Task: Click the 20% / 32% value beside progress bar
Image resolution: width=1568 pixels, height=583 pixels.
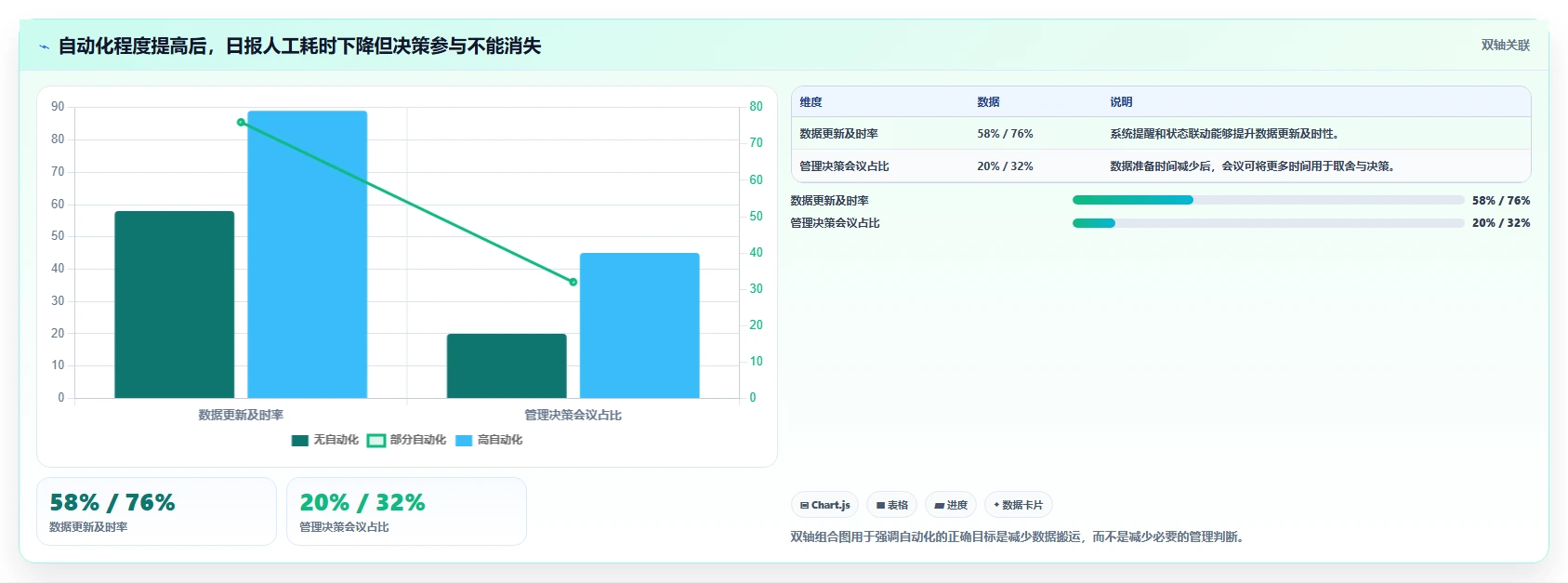Action: click(x=1501, y=223)
